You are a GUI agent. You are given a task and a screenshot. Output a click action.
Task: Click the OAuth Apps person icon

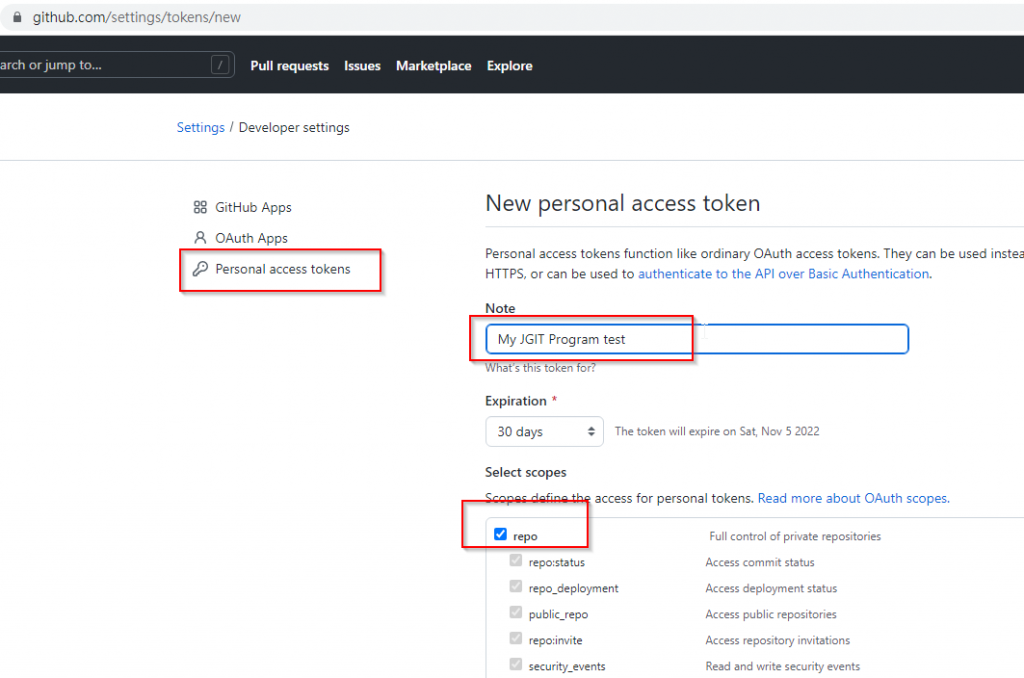tap(200, 238)
